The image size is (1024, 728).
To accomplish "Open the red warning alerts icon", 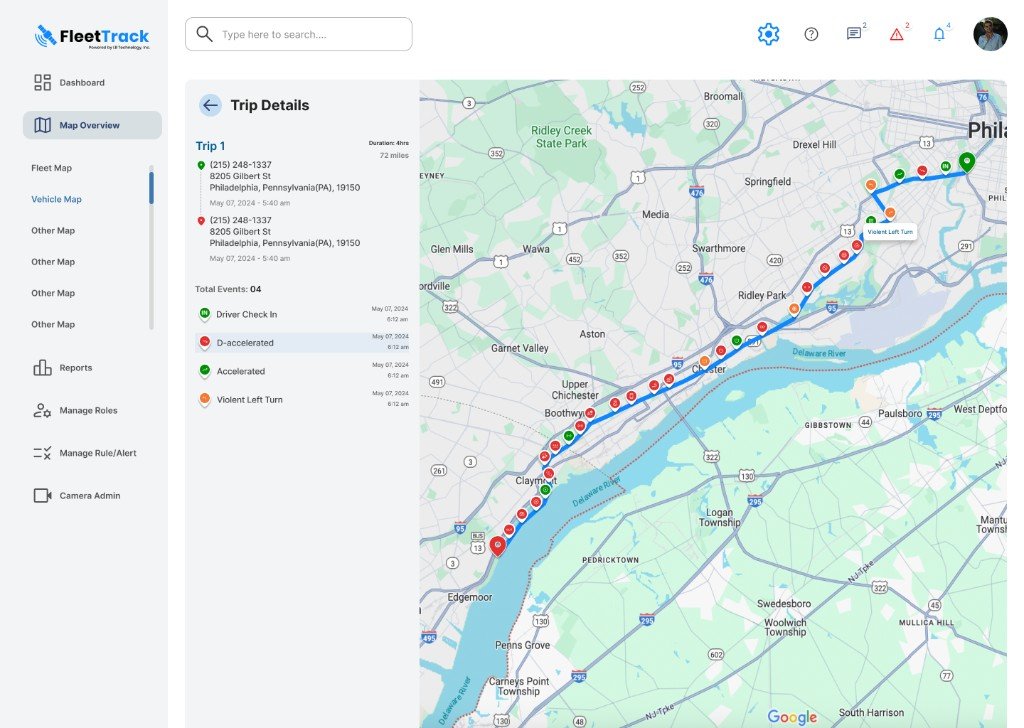I will [x=897, y=34].
